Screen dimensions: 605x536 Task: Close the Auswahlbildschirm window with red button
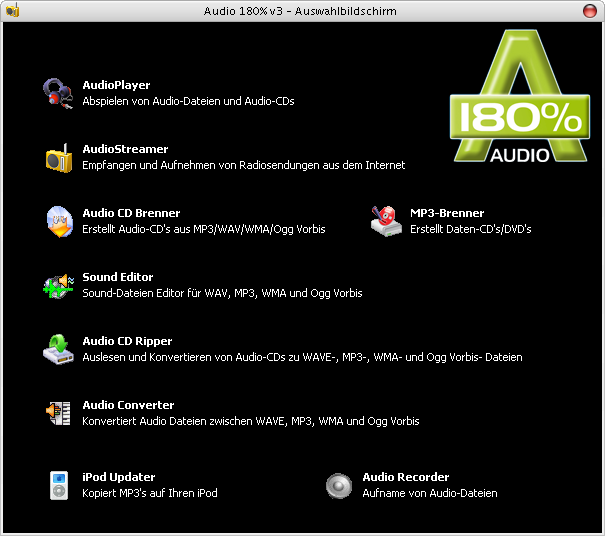click(590, 10)
